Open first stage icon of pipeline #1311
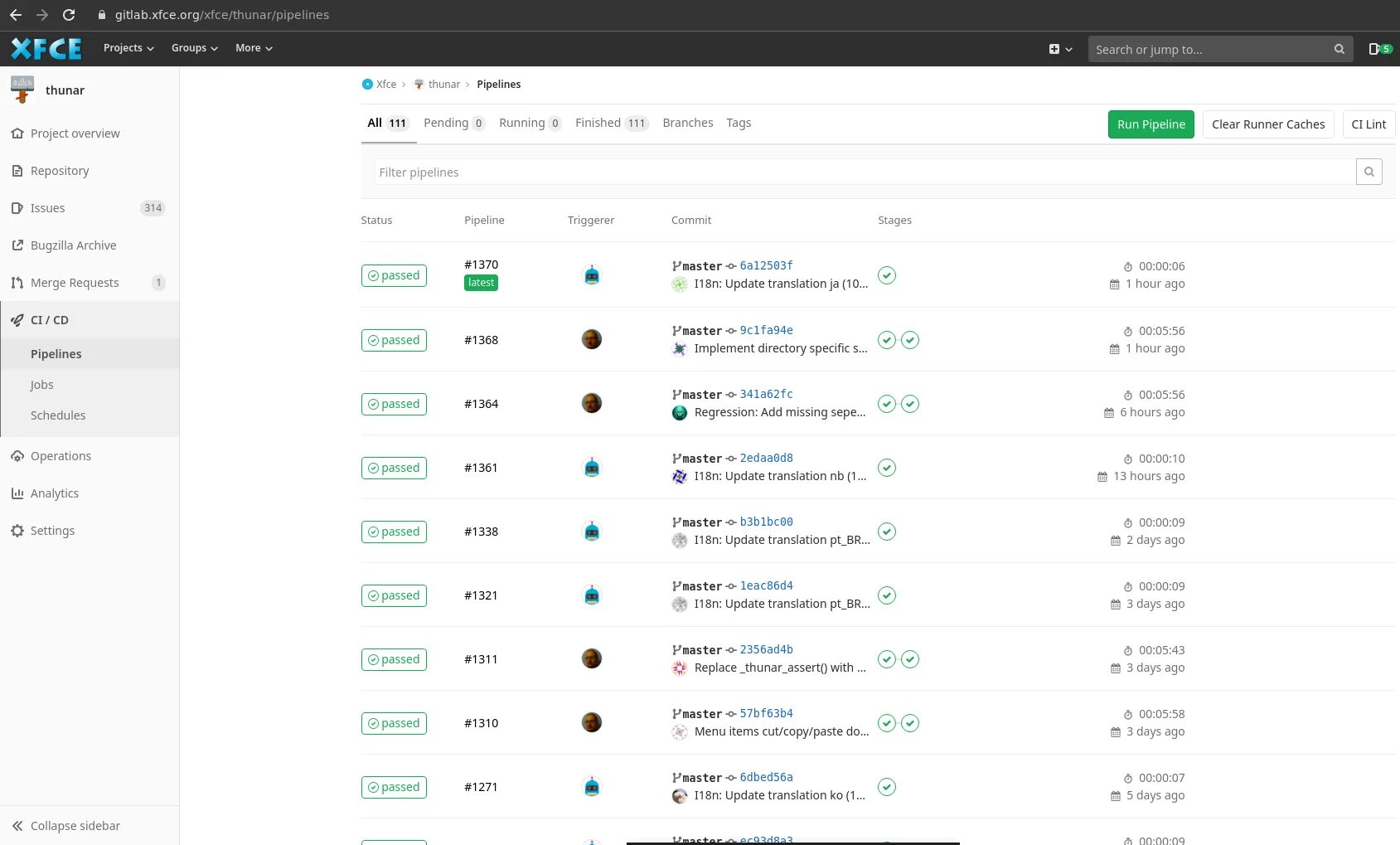Image resolution: width=1400 pixels, height=845 pixels. click(887, 659)
